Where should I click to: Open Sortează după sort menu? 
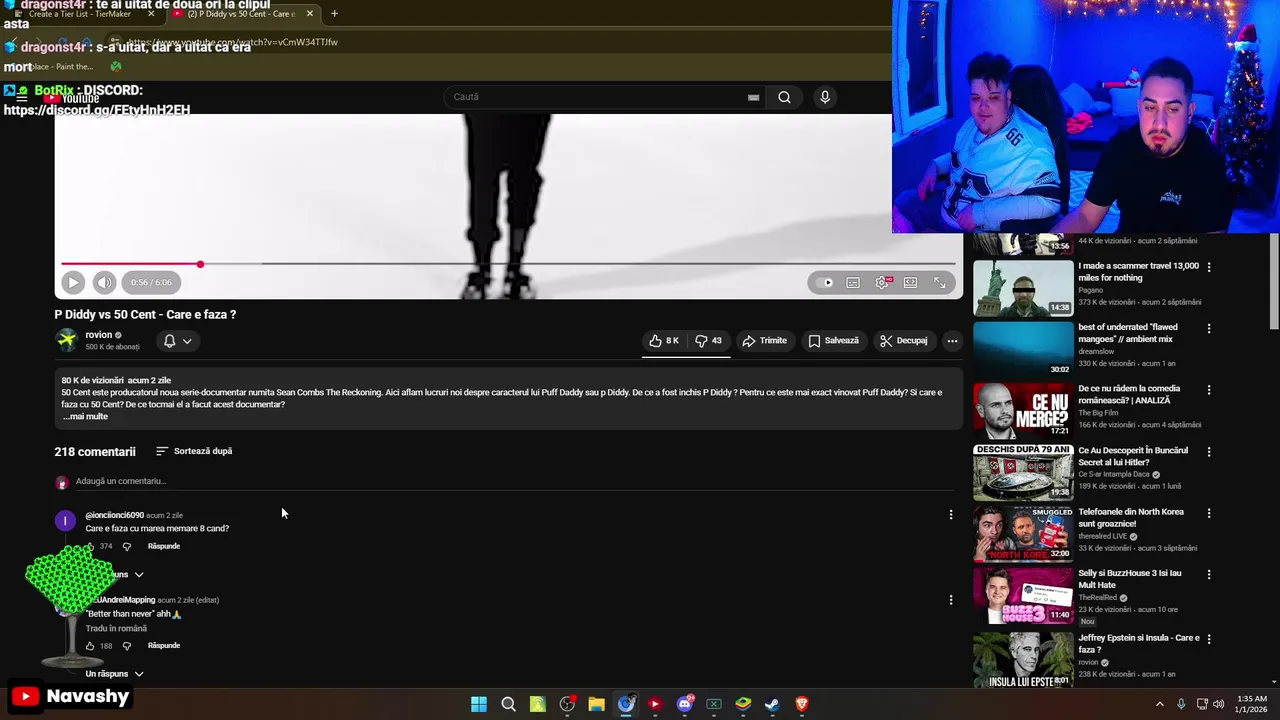coord(194,451)
